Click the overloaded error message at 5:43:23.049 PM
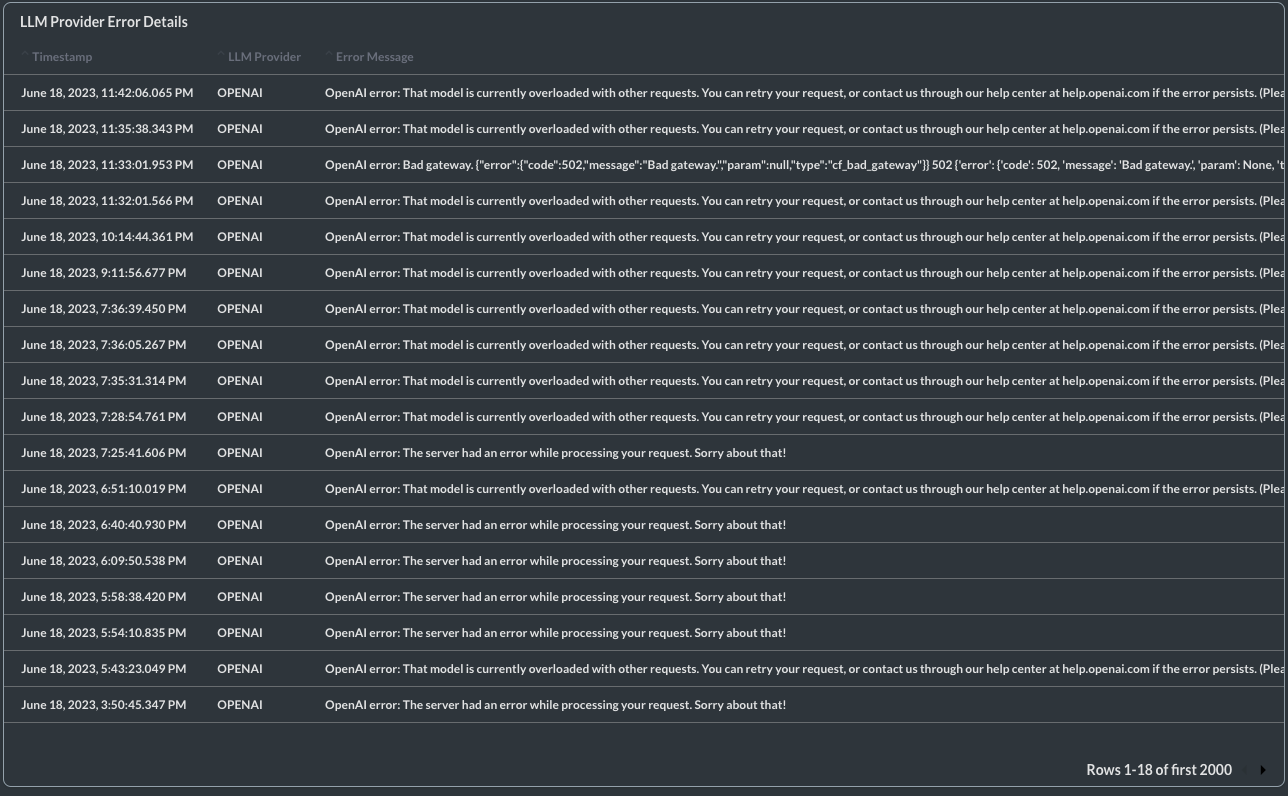 click(804, 669)
